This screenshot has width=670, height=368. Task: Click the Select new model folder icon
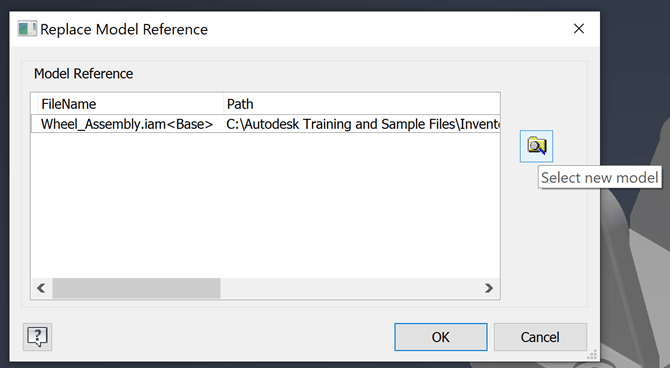[536, 146]
